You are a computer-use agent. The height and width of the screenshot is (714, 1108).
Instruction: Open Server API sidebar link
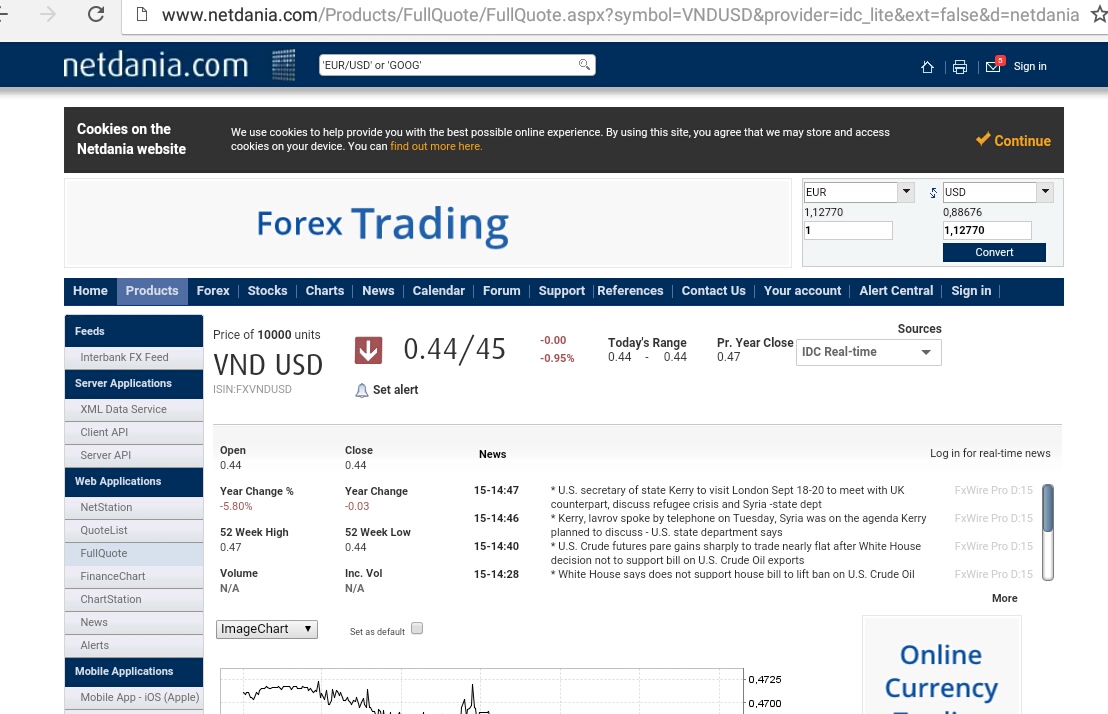click(134, 455)
